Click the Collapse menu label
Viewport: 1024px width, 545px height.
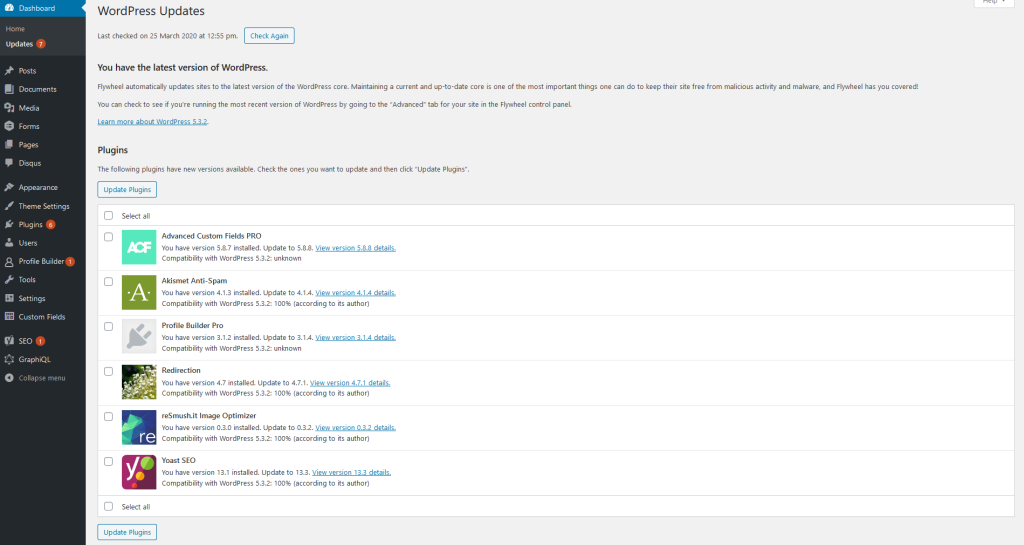coord(42,378)
